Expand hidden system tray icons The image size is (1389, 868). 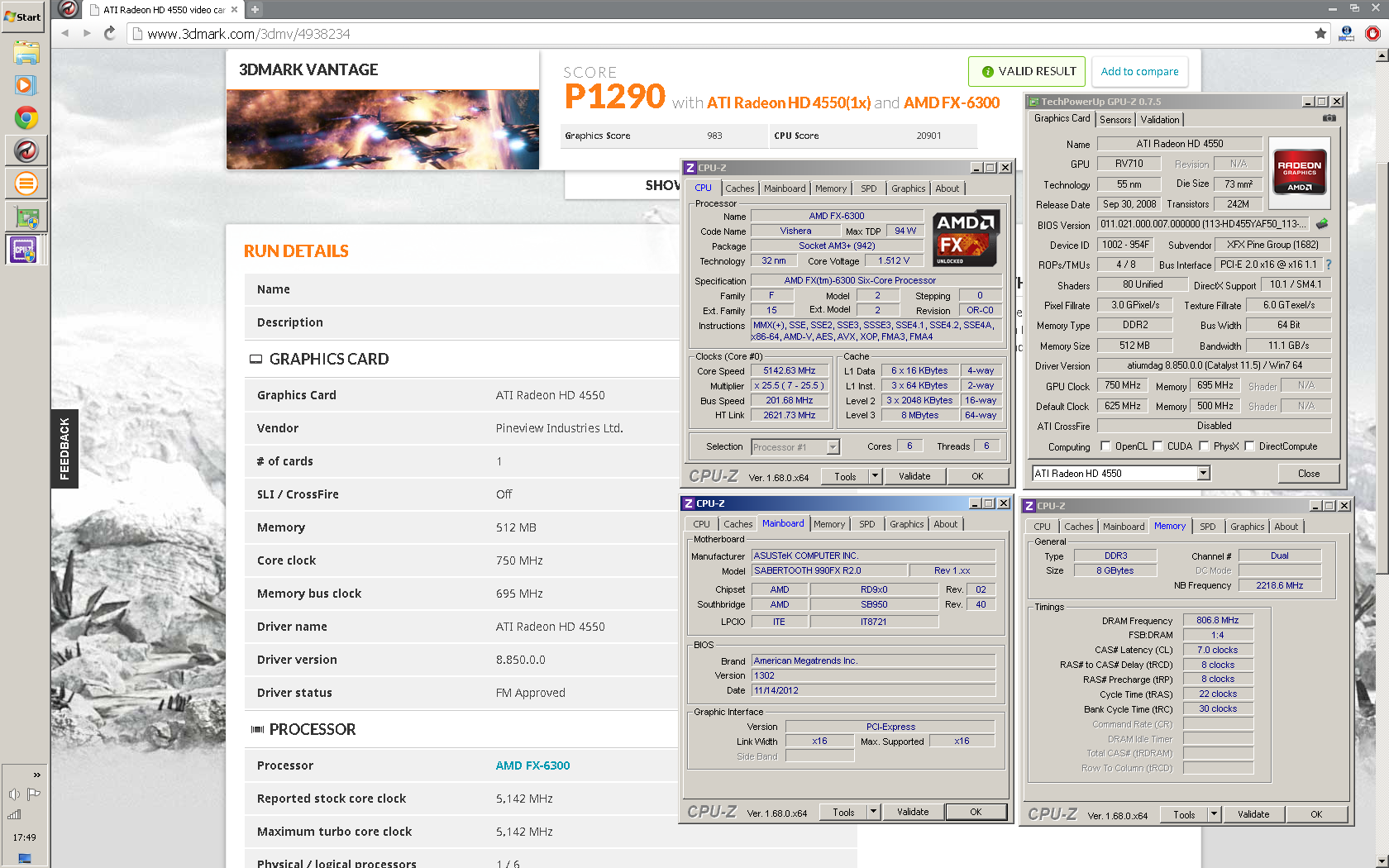point(36,775)
